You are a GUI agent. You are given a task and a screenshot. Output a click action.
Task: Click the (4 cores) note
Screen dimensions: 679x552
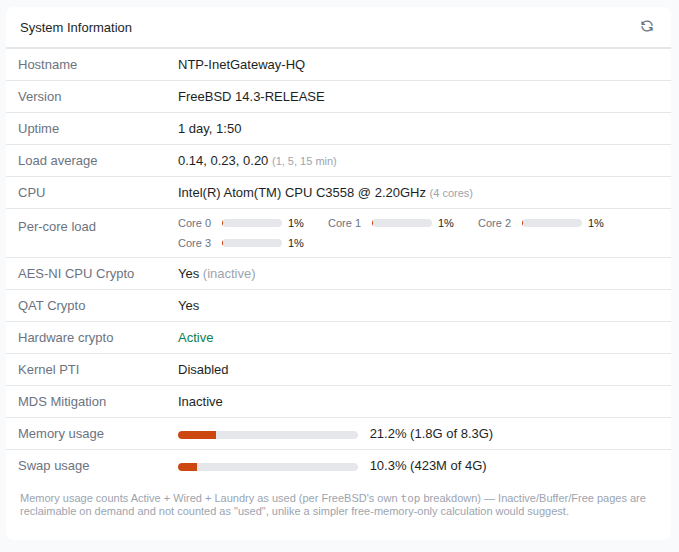pos(451,194)
